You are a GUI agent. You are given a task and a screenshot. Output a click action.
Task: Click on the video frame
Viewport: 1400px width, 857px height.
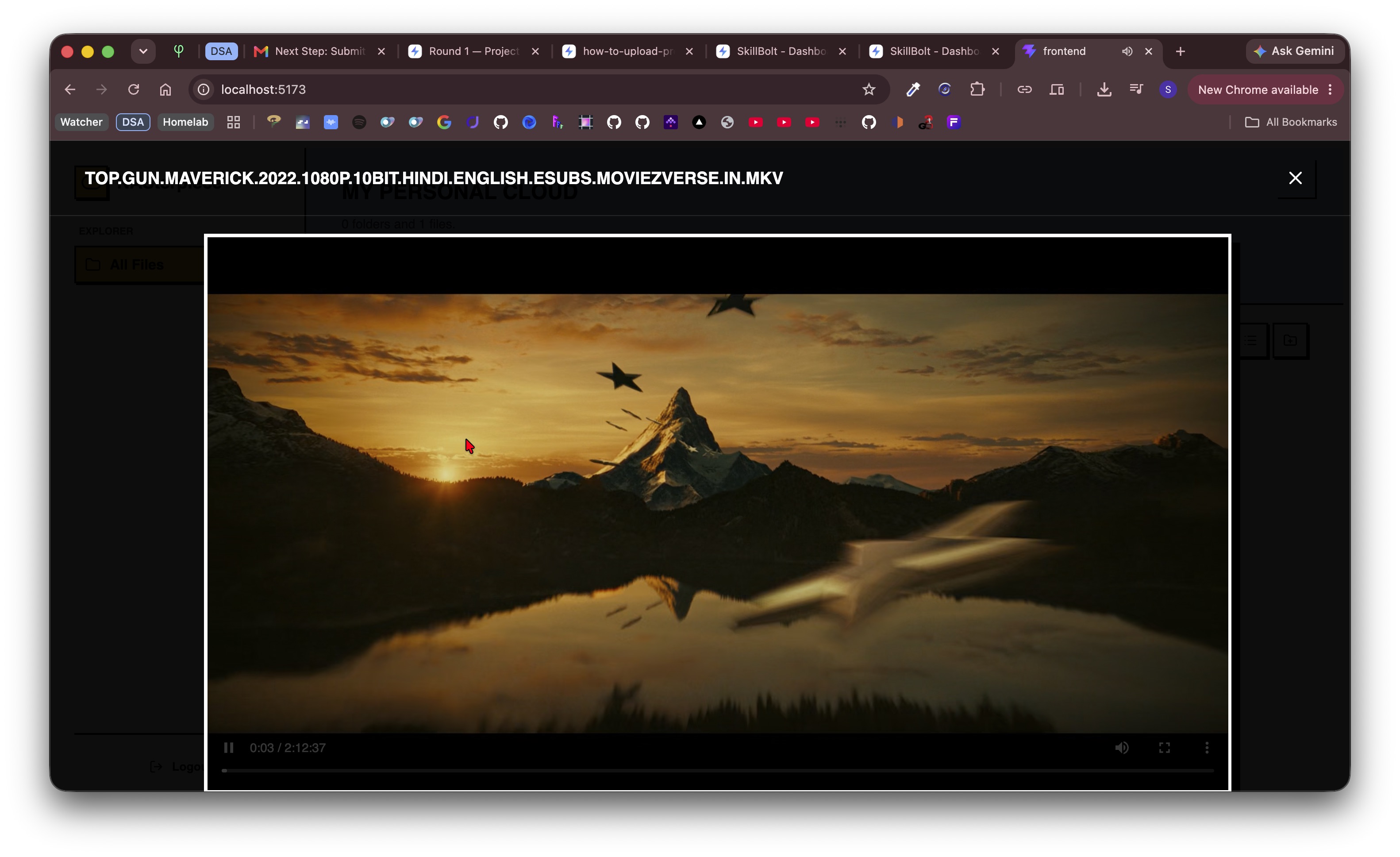tap(717, 513)
